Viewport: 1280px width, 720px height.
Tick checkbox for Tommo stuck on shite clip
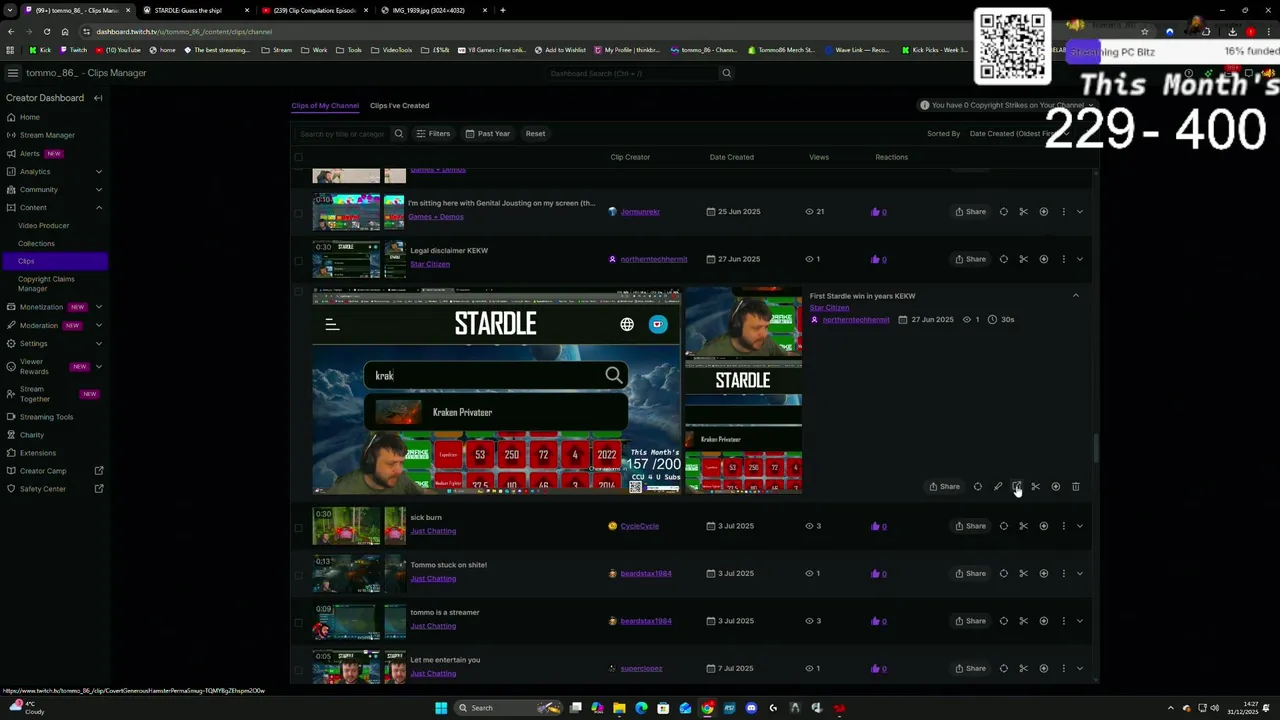298,573
